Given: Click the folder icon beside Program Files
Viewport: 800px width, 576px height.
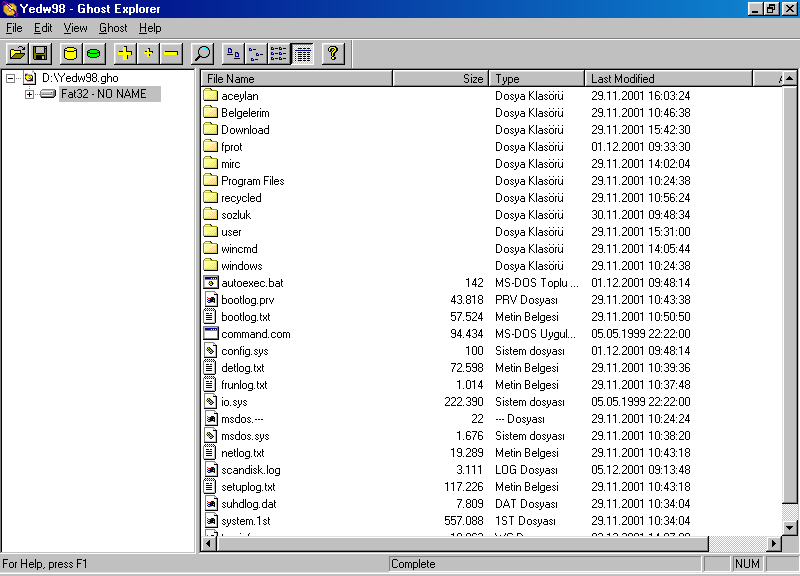Looking at the screenshot, I should [x=210, y=181].
